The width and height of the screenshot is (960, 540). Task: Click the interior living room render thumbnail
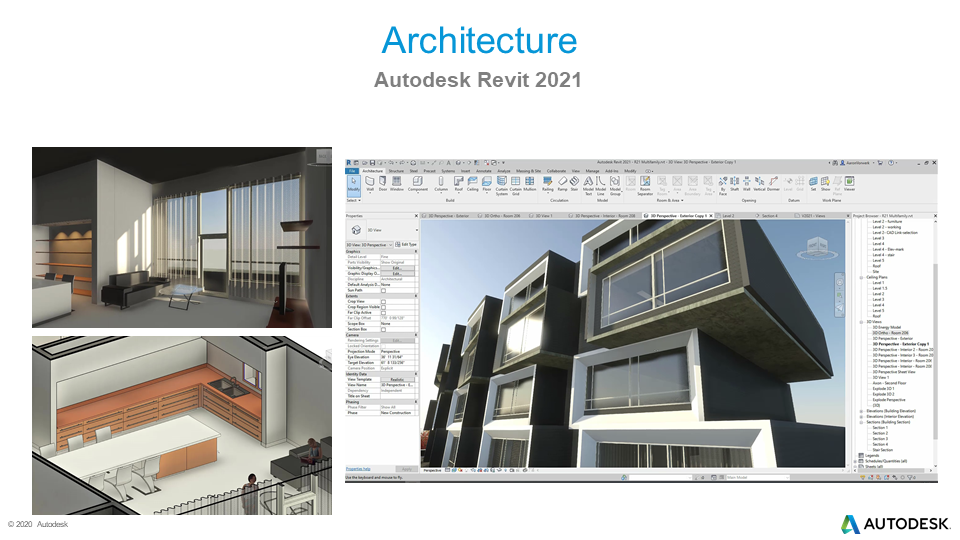[x=182, y=238]
